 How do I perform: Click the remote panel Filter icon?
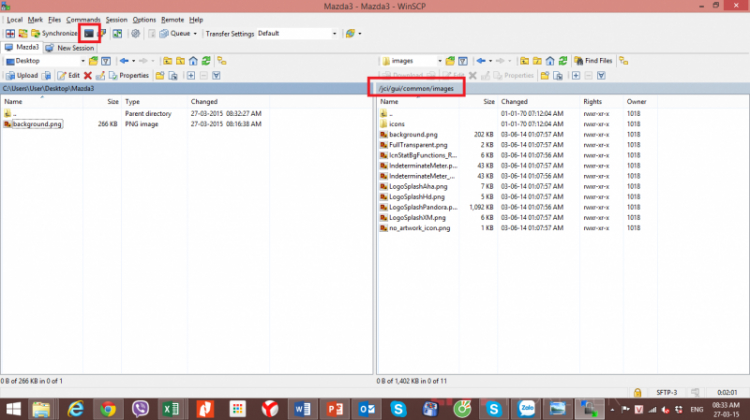pyautogui.click(x=463, y=61)
